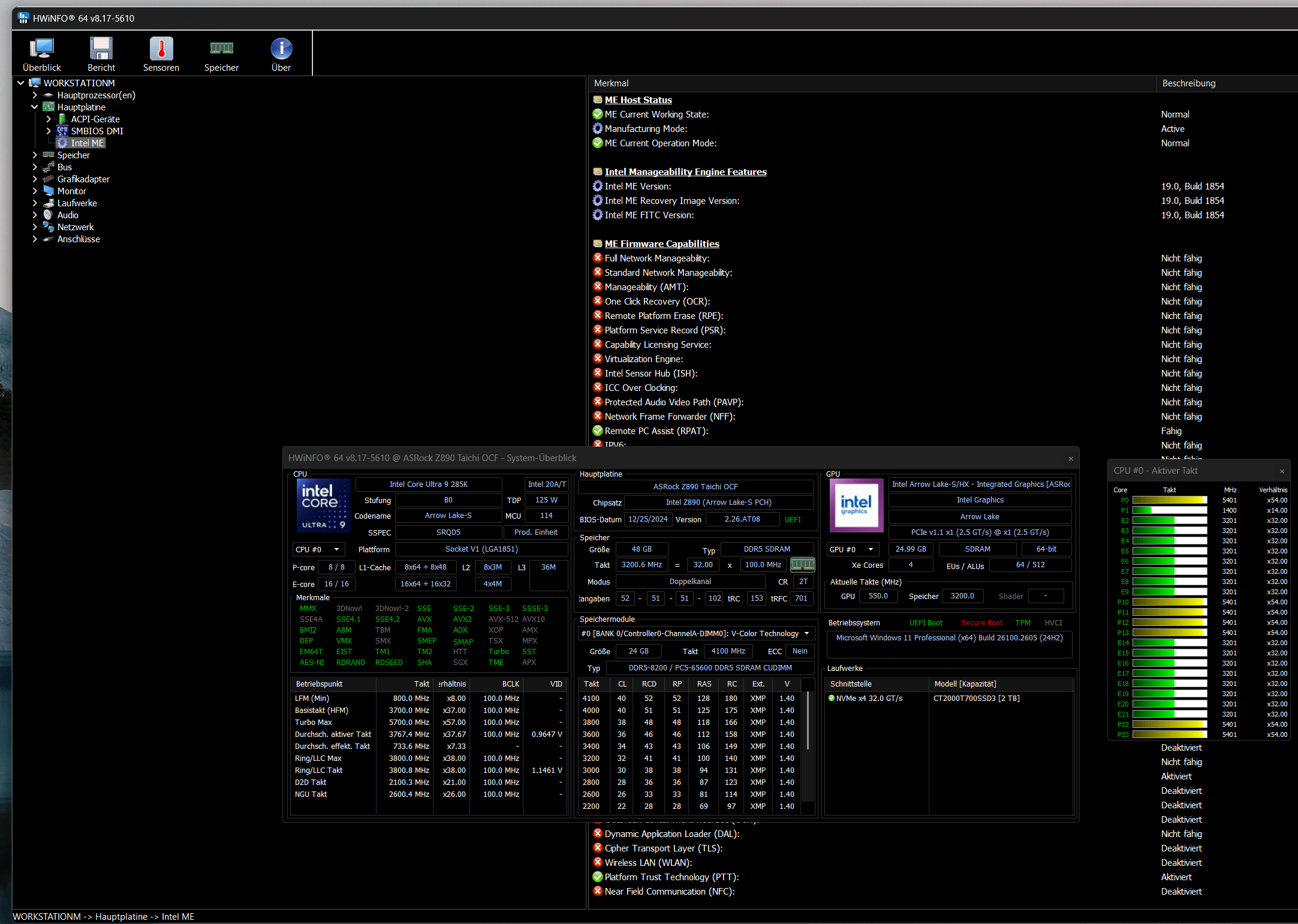Close the CPU #0 Aktiver Takt window
The height and width of the screenshot is (924, 1298).
1282,471
